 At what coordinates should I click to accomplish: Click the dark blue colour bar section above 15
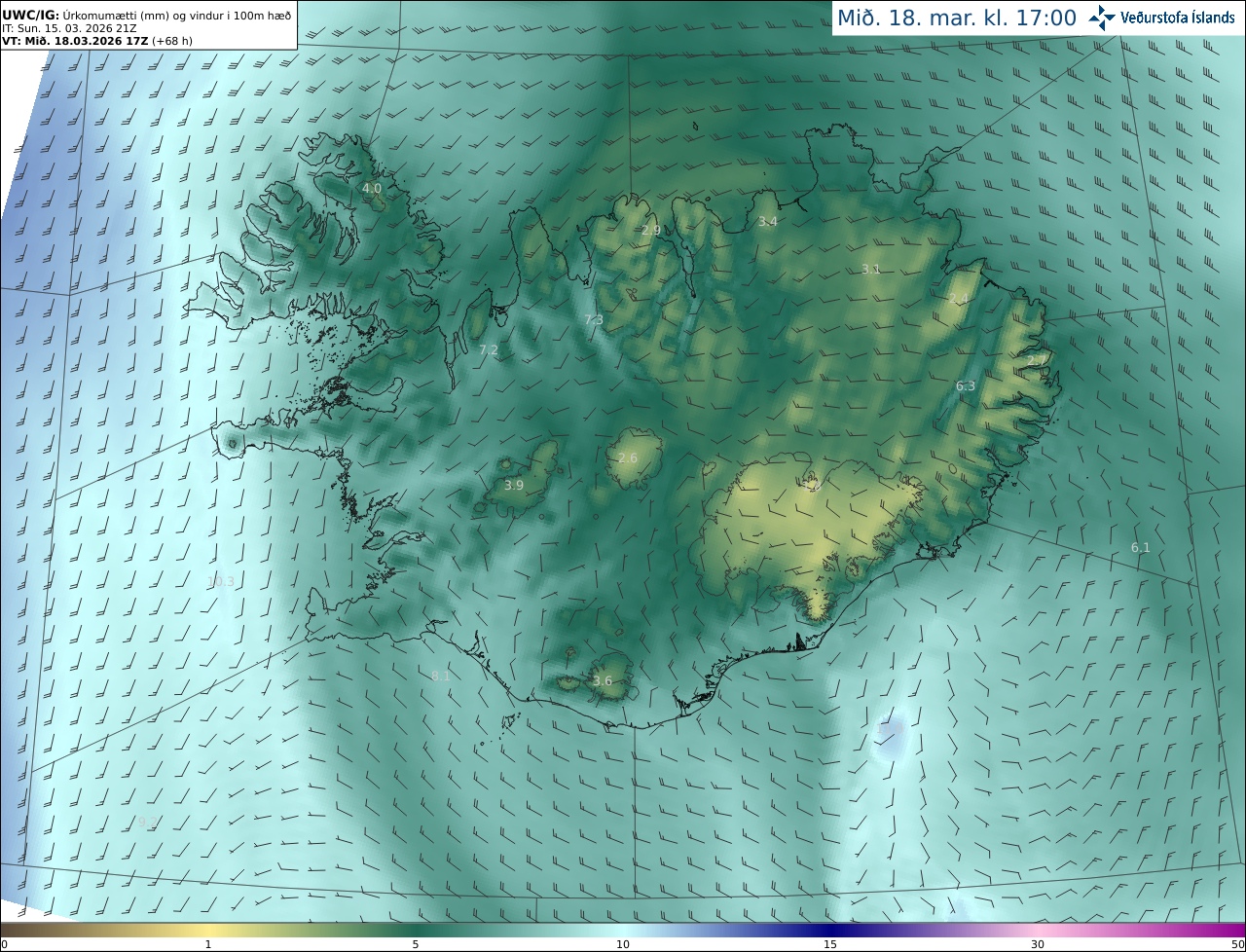pyautogui.click(x=830, y=930)
